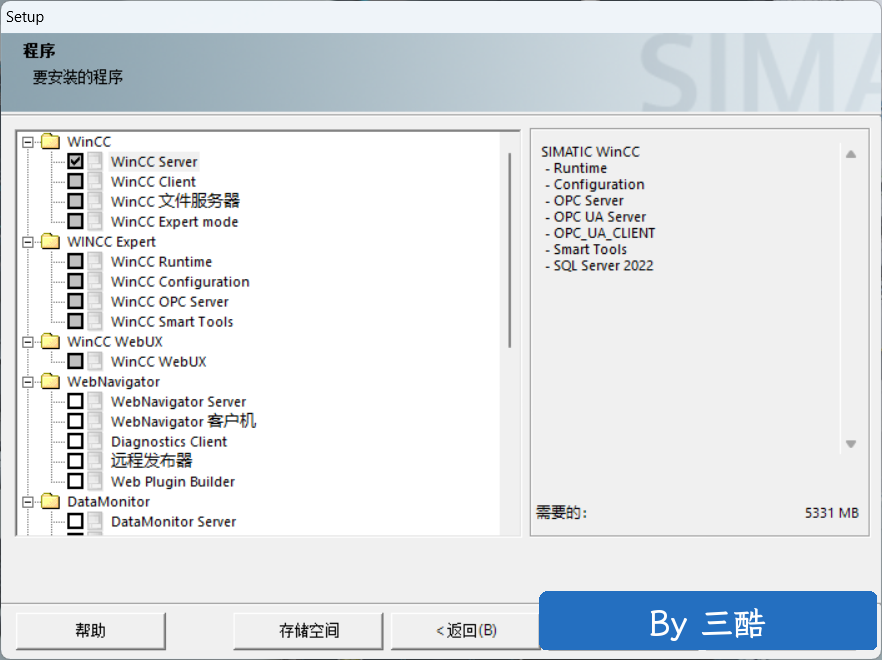Click the package icon beside Web Plugin Builder
882x660 pixels.
click(95, 481)
